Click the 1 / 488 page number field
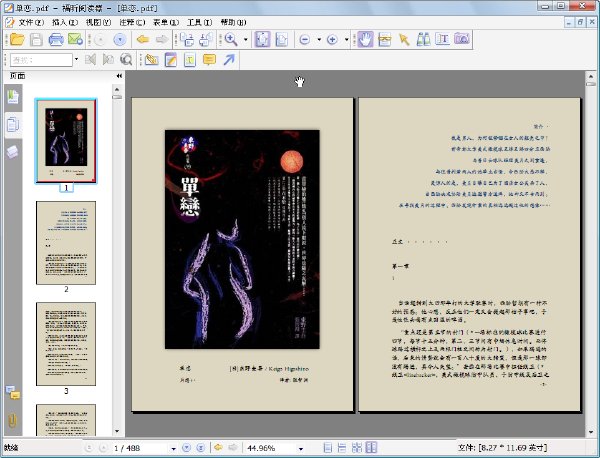 click(x=140, y=448)
